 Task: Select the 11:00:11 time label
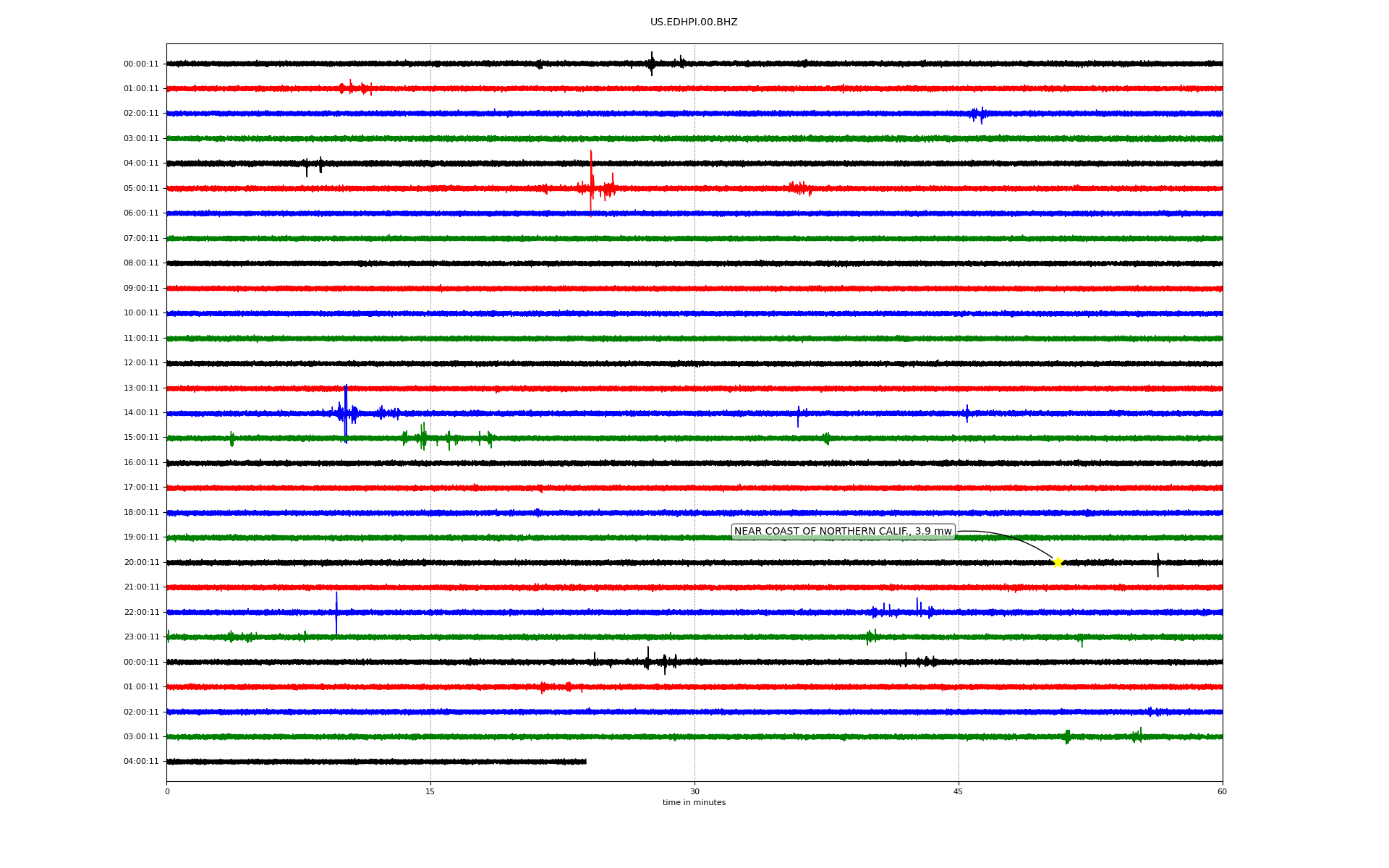pos(141,338)
